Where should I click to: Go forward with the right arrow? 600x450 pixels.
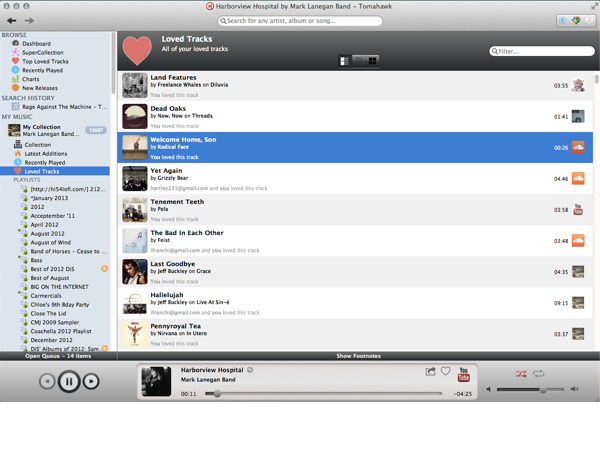pyautogui.click(x=29, y=21)
